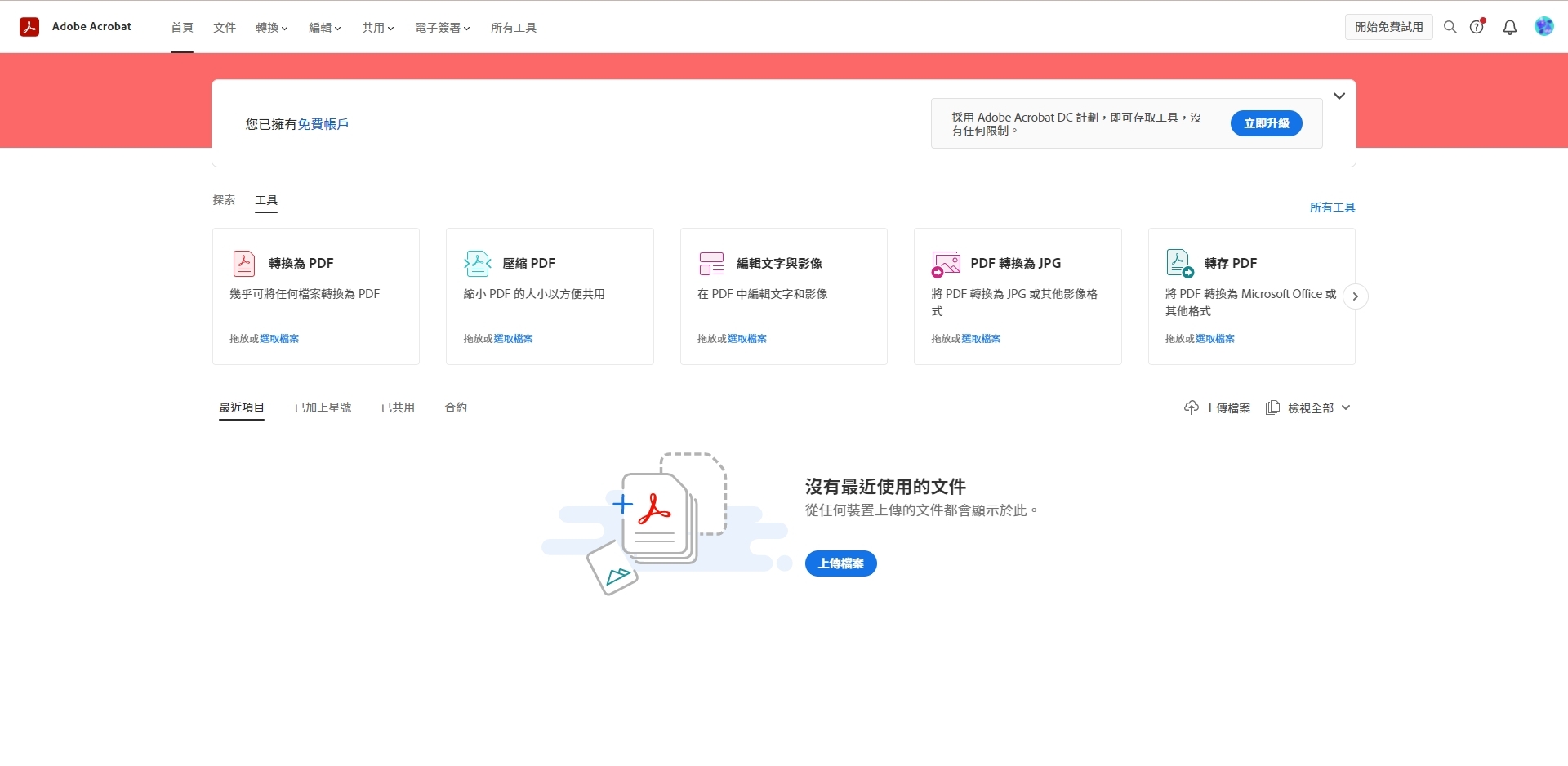The image size is (1568, 766).
Task: Switch to the 已加上星號 tab
Action: tap(323, 407)
